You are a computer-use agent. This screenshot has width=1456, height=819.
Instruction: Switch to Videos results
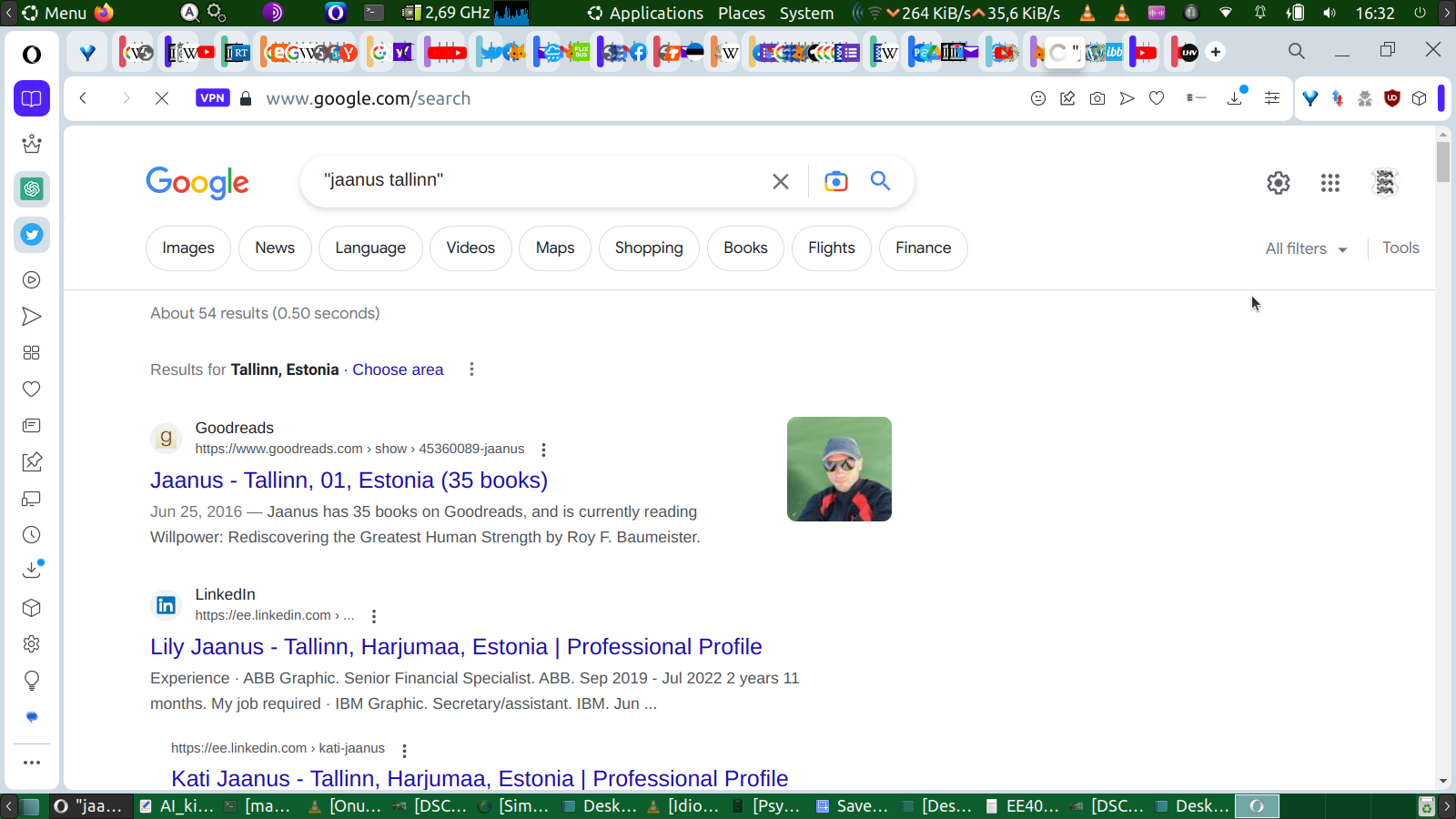[470, 248]
